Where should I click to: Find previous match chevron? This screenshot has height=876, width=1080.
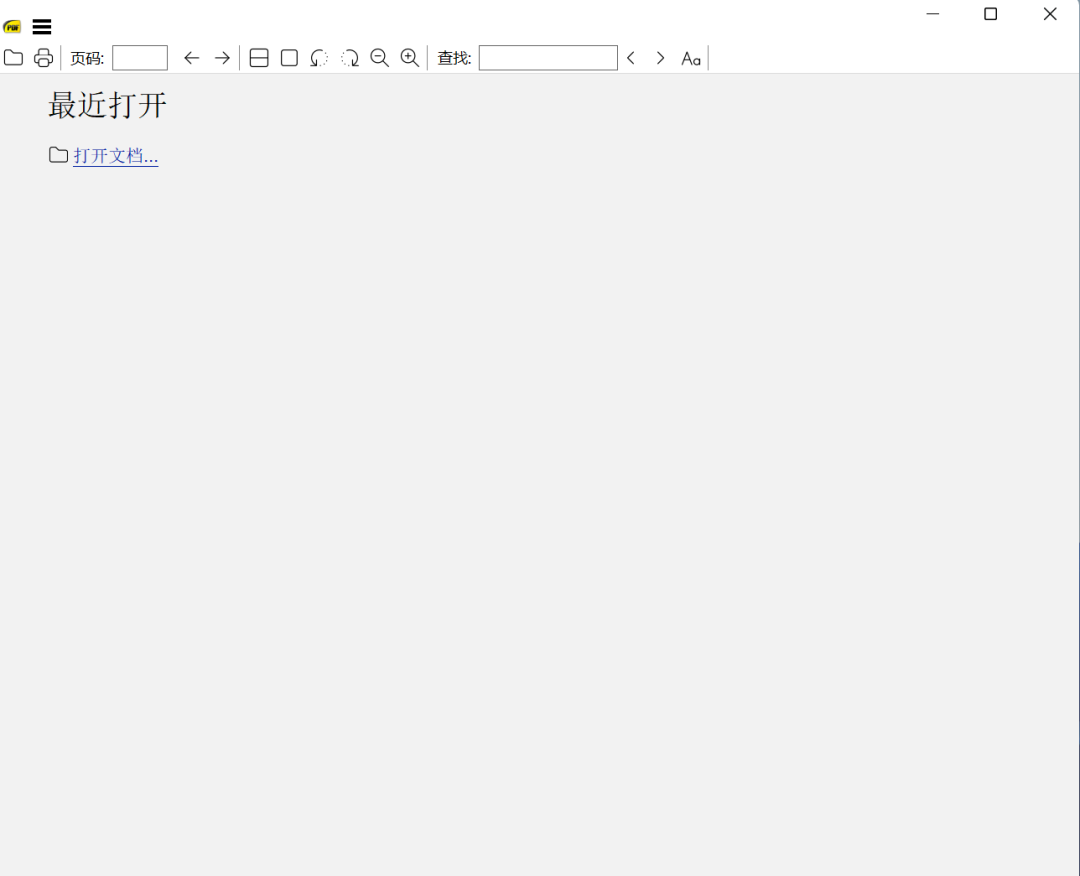click(x=631, y=58)
